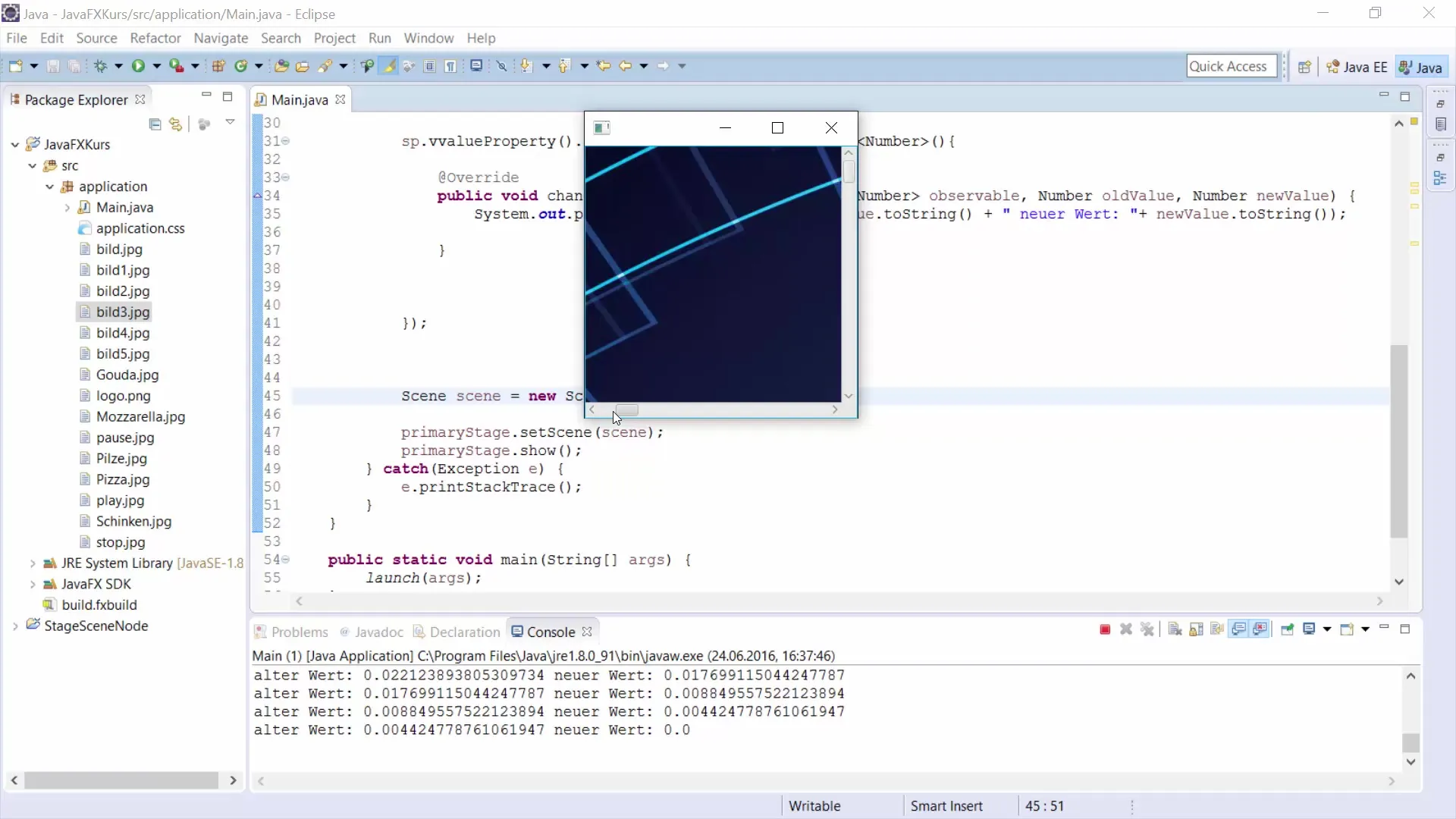Screen dimensions: 1456x819
Task: Expand the StageSceneNode project
Action: (15, 626)
